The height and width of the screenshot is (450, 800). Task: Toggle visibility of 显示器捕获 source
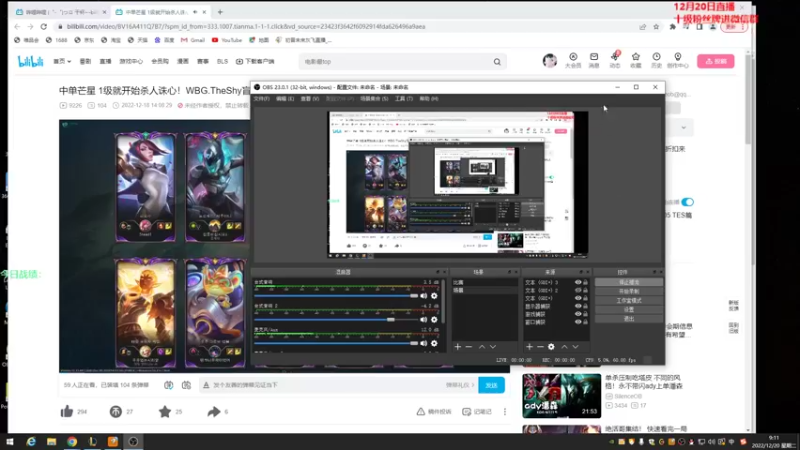click(x=578, y=306)
